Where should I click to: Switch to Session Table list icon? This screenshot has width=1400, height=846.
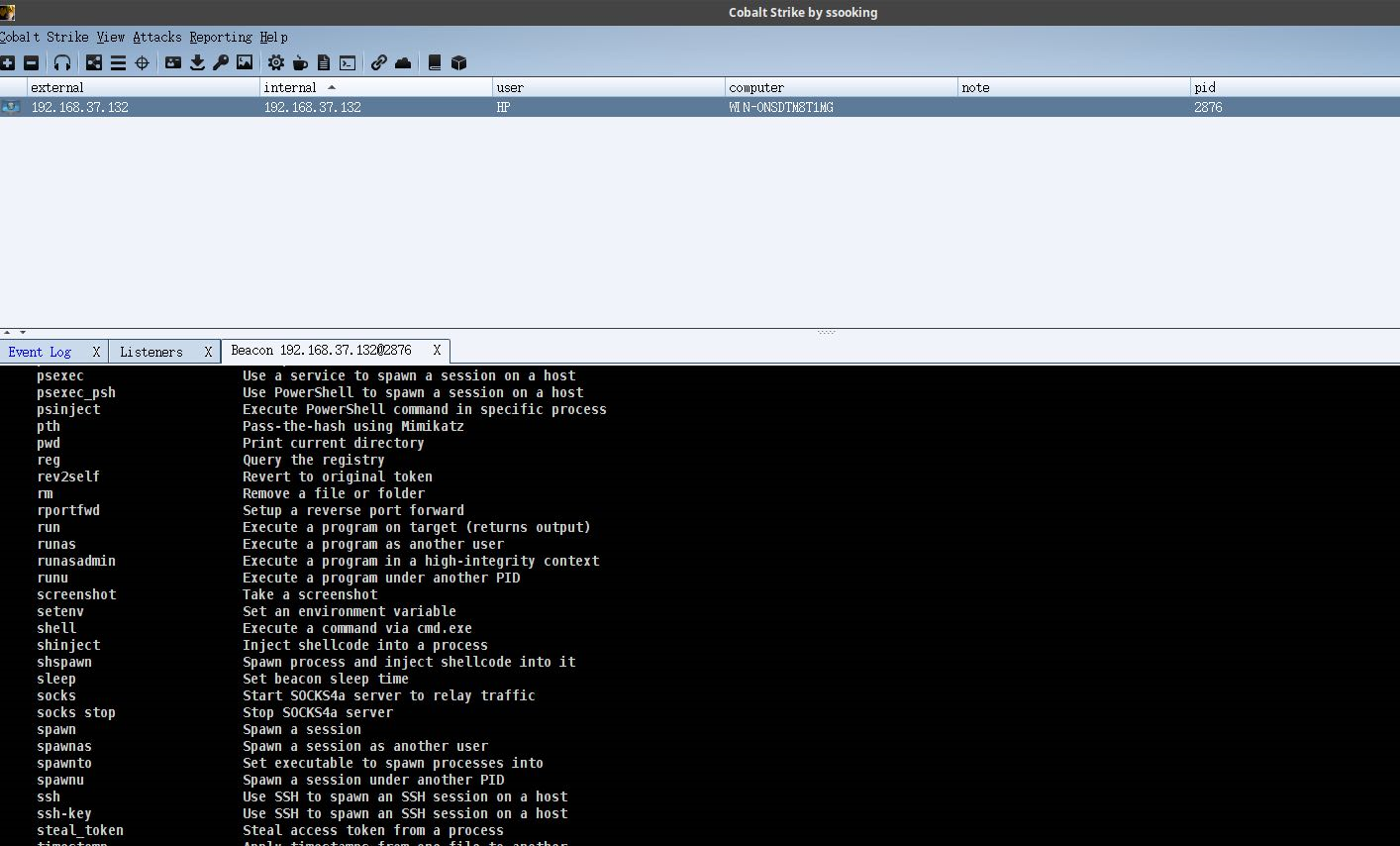[x=118, y=62]
